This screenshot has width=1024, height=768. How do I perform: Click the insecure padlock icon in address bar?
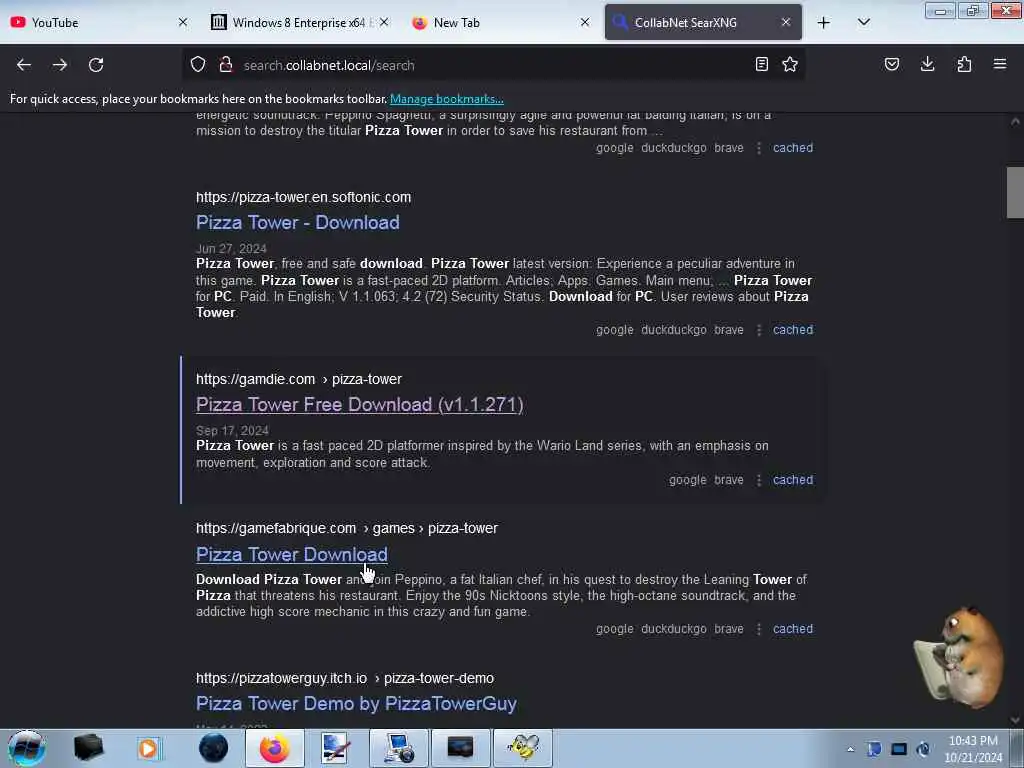tap(226, 64)
